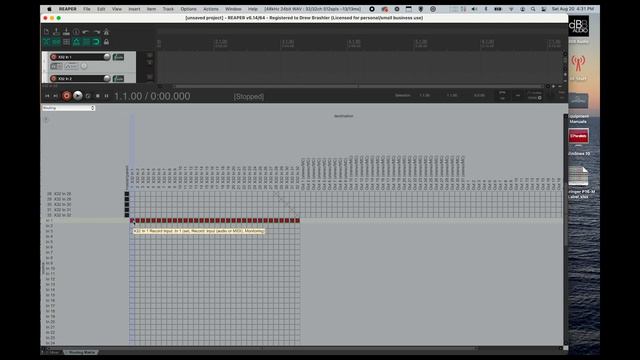Open the Routing view mode dropdown
Viewport: 640px width, 360px height.
point(69,108)
